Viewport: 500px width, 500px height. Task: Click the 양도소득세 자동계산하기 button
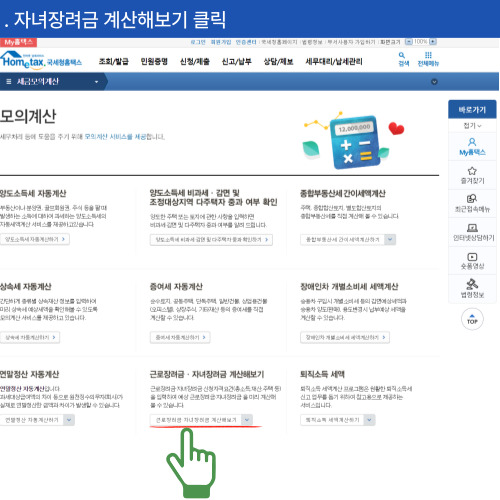tap(35, 239)
